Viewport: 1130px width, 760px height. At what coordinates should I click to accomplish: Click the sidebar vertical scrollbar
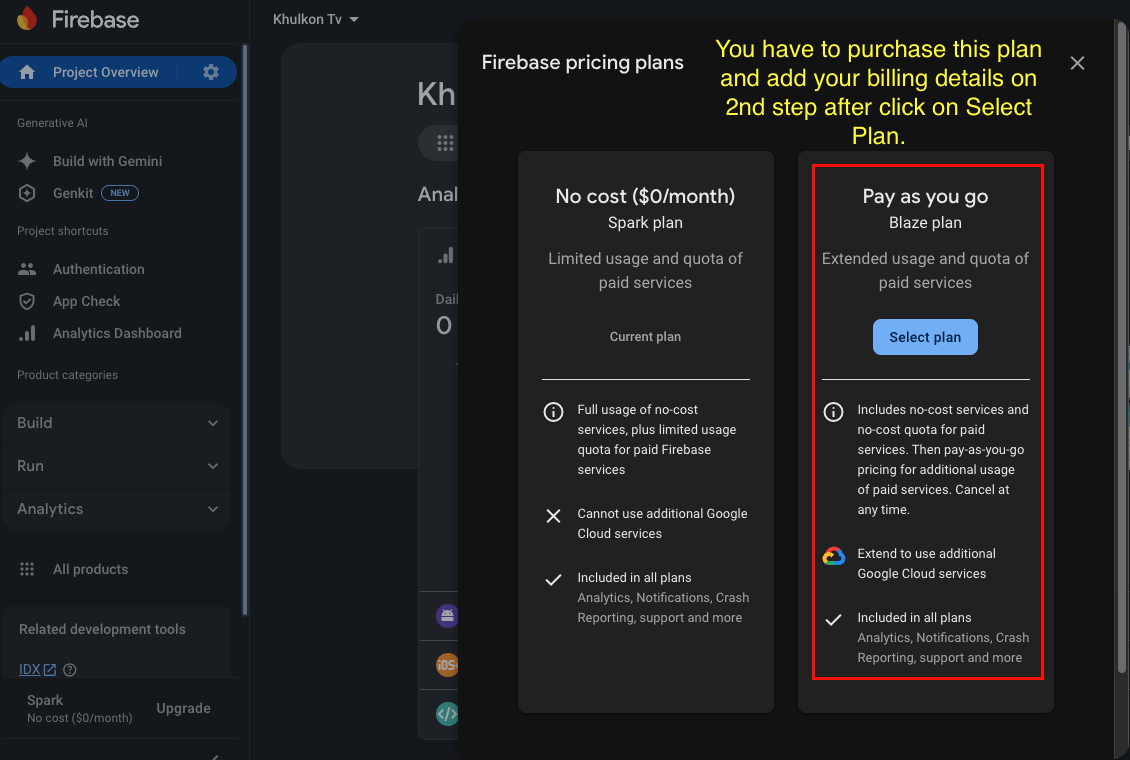click(x=245, y=330)
